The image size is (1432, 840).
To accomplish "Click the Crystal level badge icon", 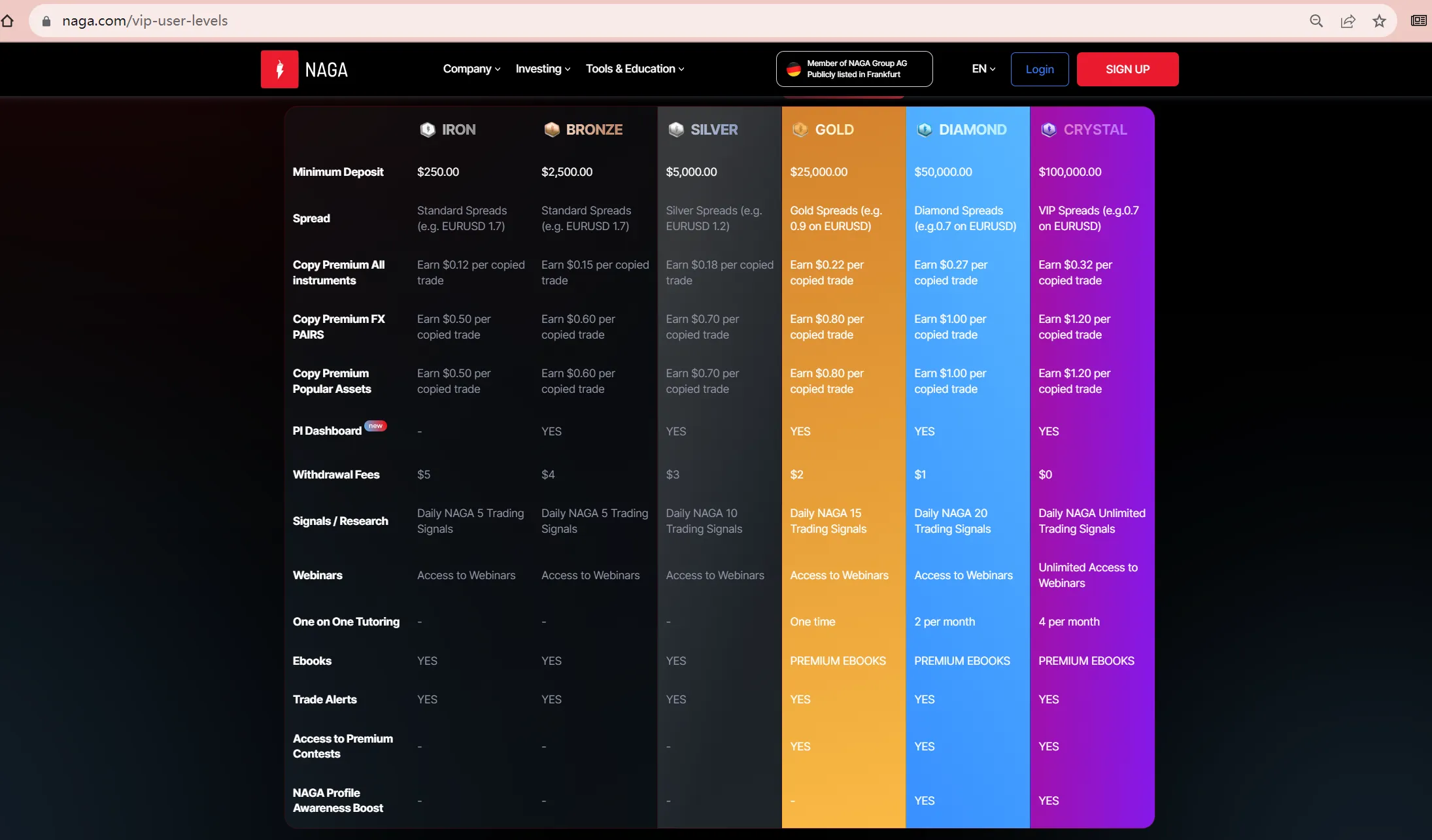I will [x=1048, y=129].
